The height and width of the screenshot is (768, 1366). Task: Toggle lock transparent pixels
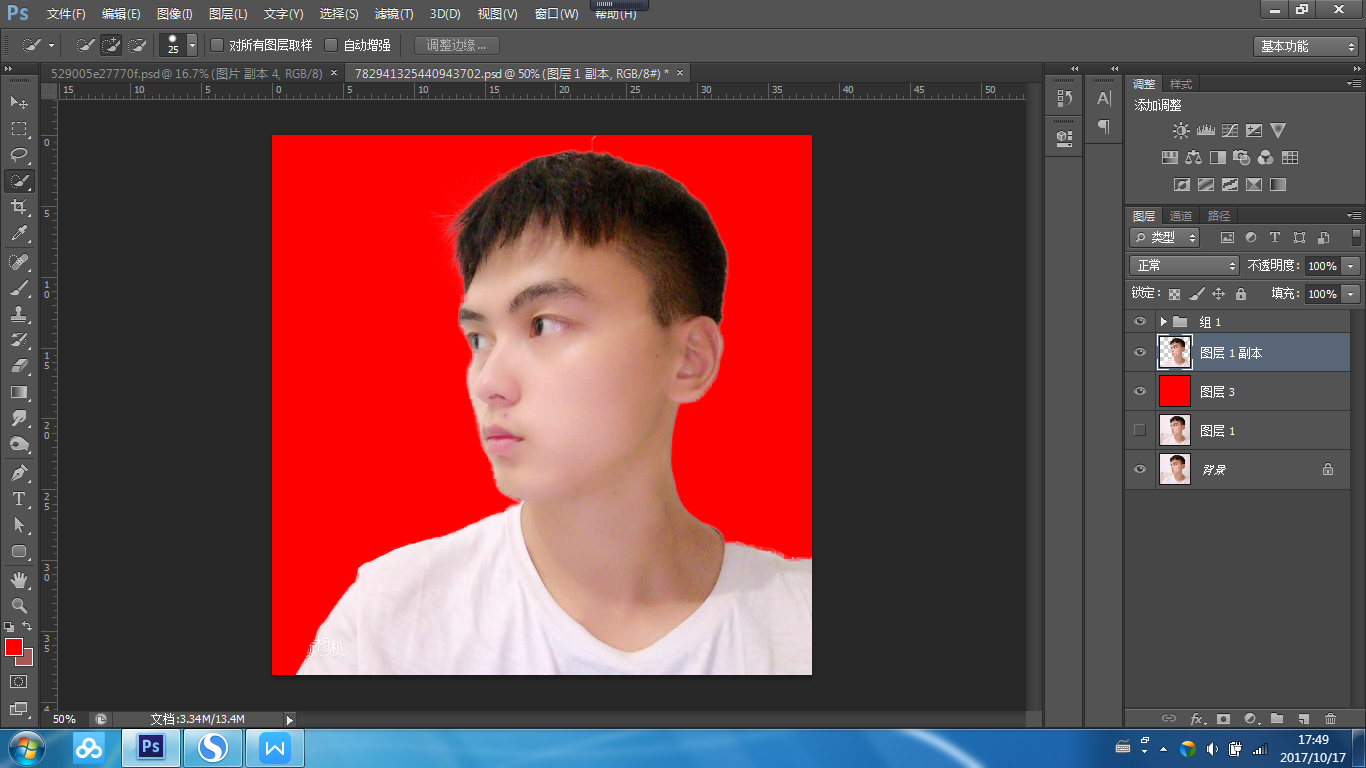(x=1175, y=294)
